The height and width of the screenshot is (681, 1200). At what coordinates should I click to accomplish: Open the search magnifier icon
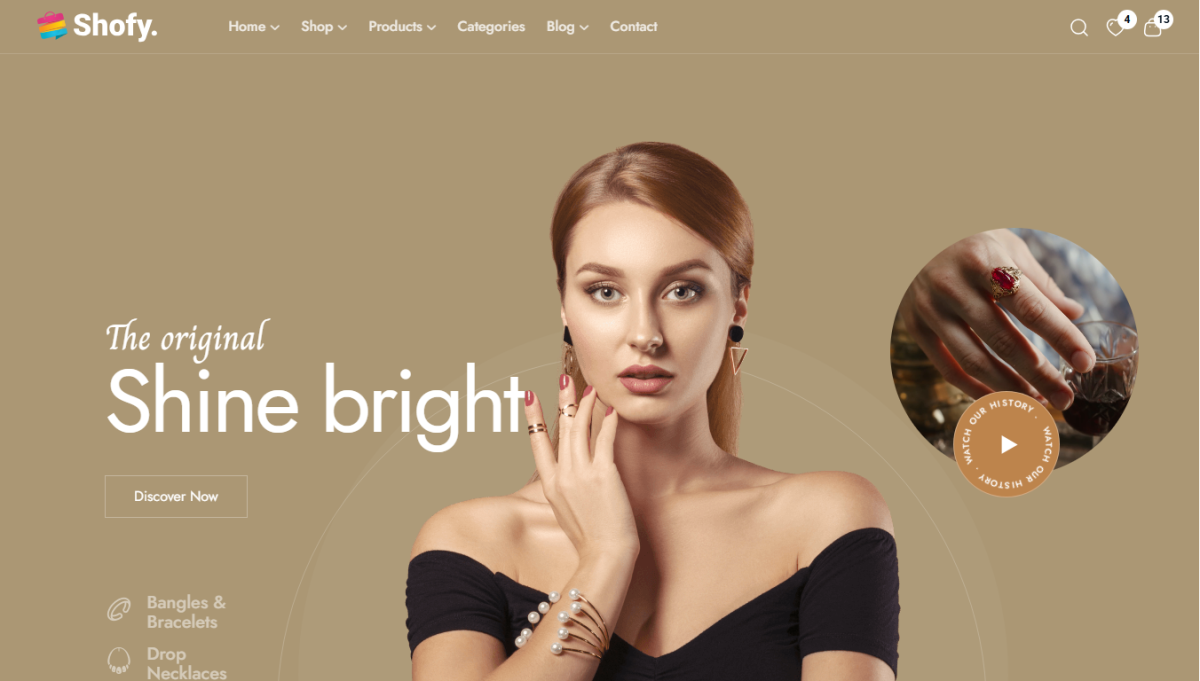1079,28
